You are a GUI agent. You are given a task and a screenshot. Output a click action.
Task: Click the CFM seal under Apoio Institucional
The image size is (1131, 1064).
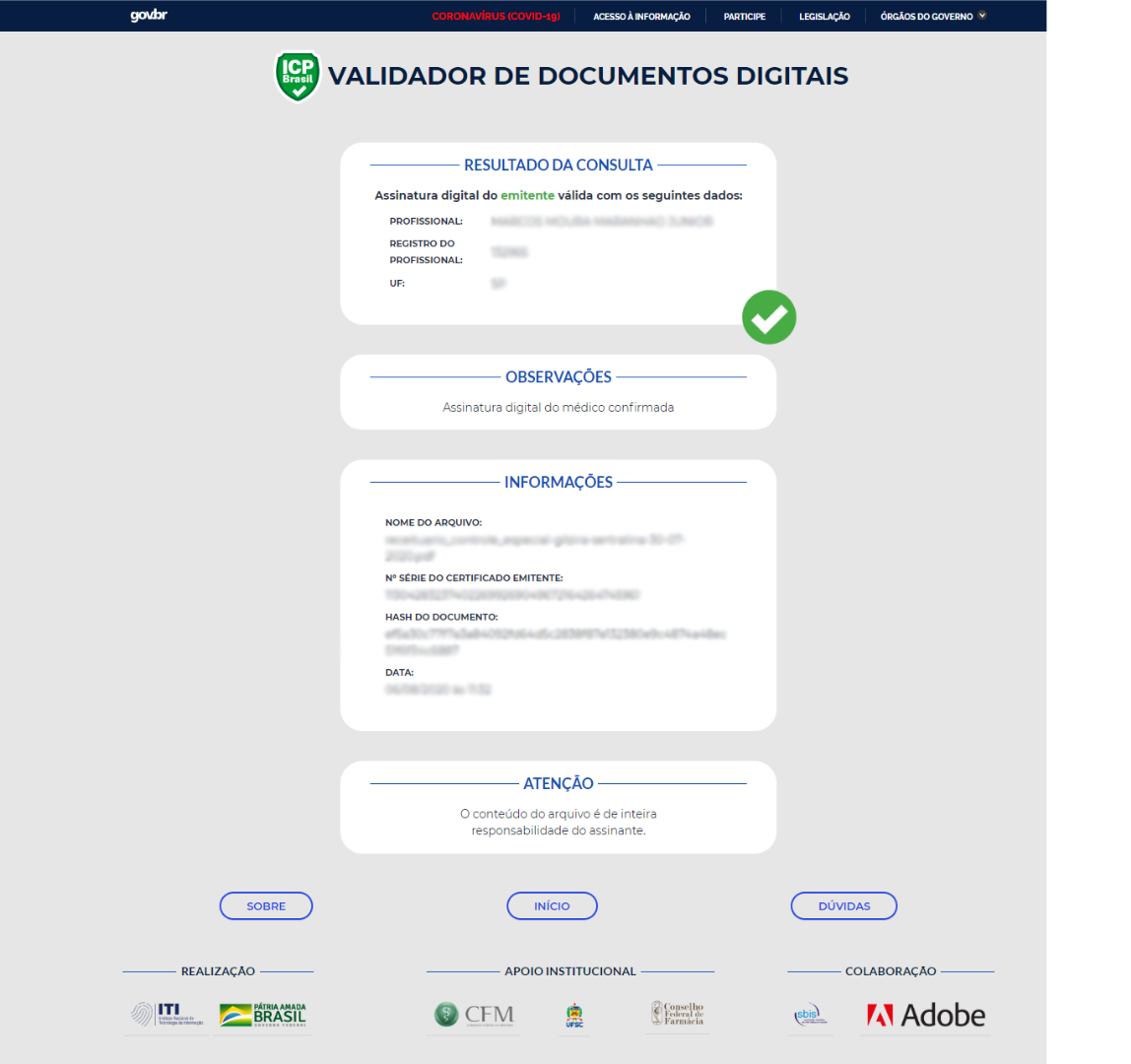(474, 1015)
